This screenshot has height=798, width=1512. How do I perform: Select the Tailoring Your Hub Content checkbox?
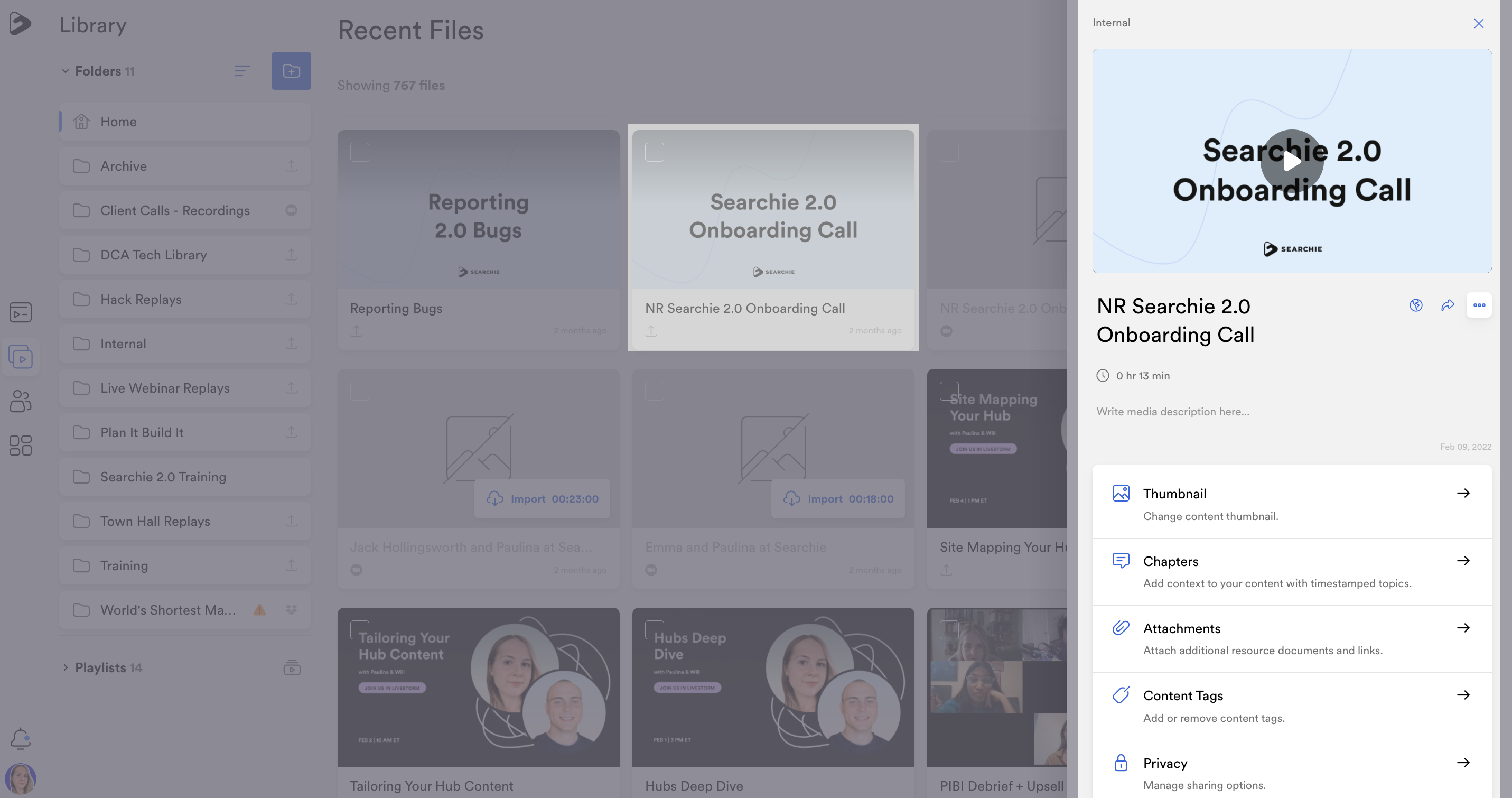coord(359,630)
